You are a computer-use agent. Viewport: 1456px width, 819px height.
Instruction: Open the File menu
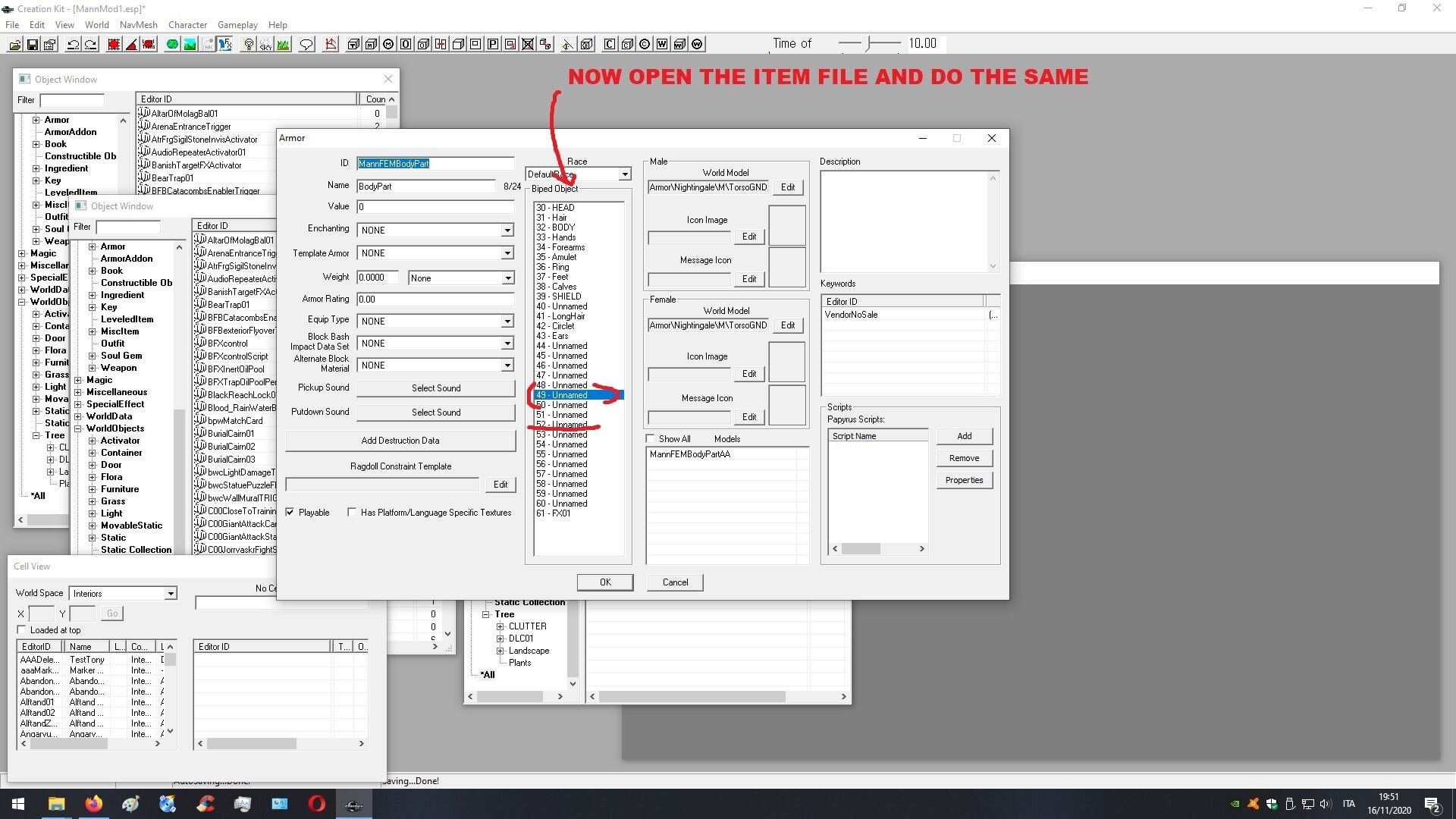[12, 24]
